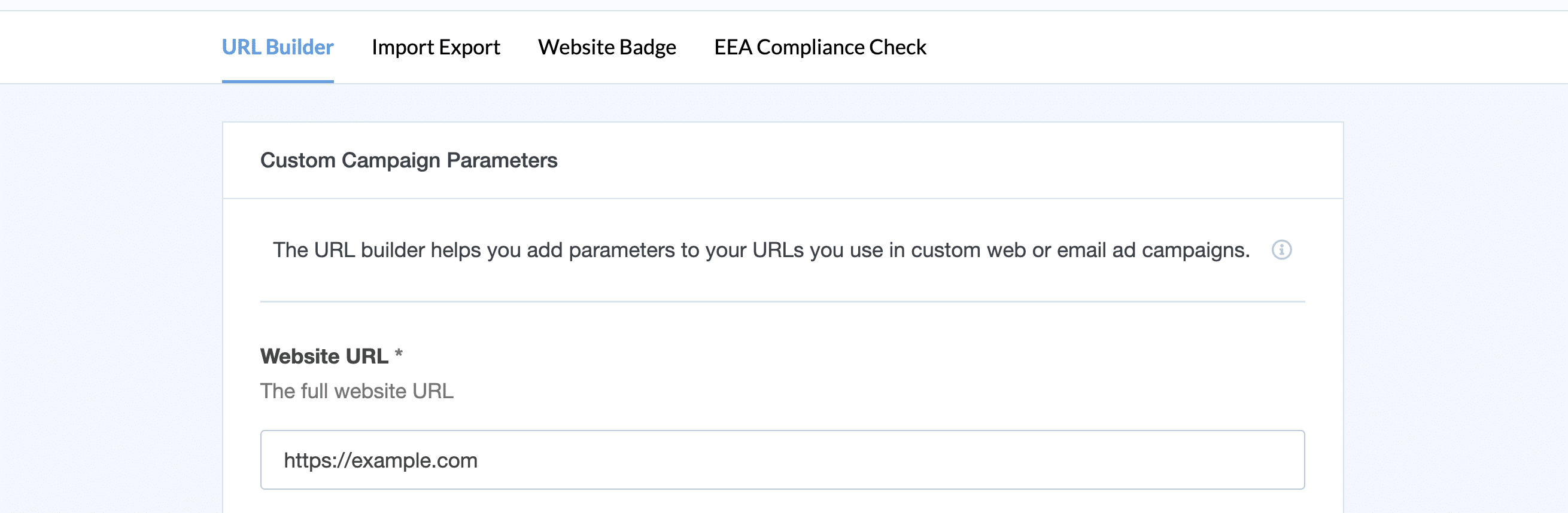
Task: Focus the Website URL input field
Action: point(782,460)
